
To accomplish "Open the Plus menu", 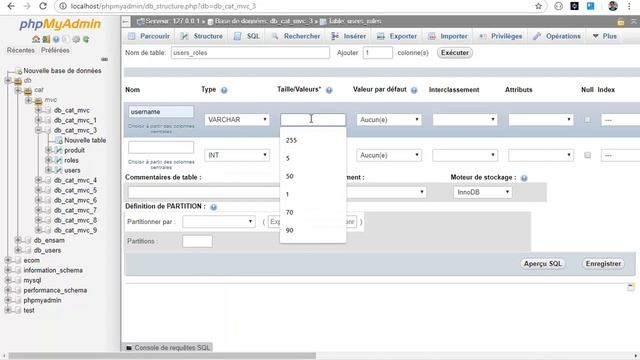I will pyautogui.click(x=605, y=36).
